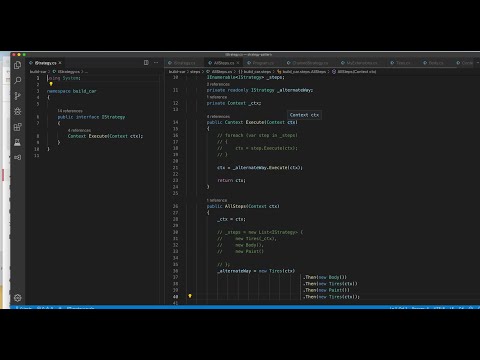Open '1 reference' CodeLens above private Context _ctx

tap(217, 97)
